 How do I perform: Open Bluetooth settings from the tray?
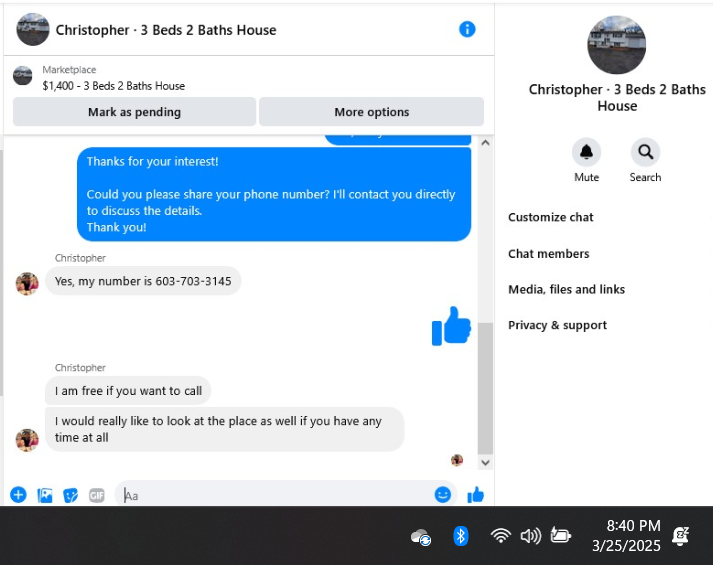[461, 536]
